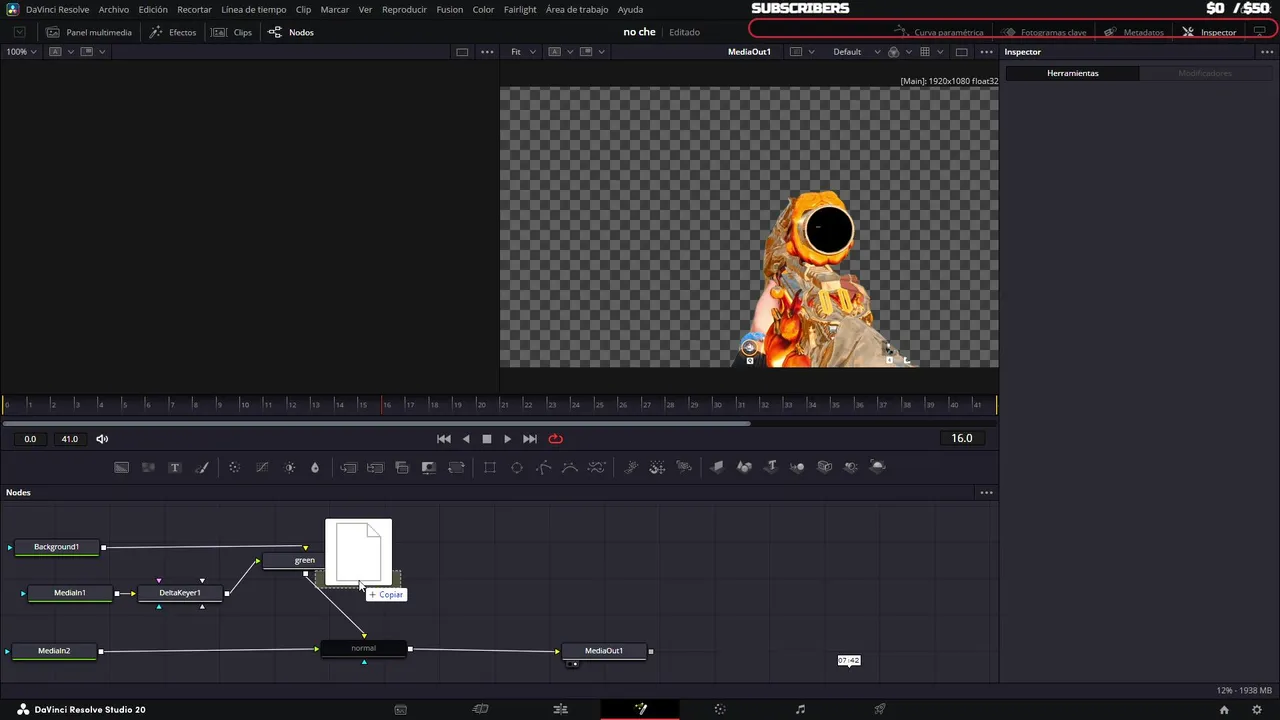Add a Color Corrector node from the toolbar
1280x720 pixels.
[x=234, y=467]
